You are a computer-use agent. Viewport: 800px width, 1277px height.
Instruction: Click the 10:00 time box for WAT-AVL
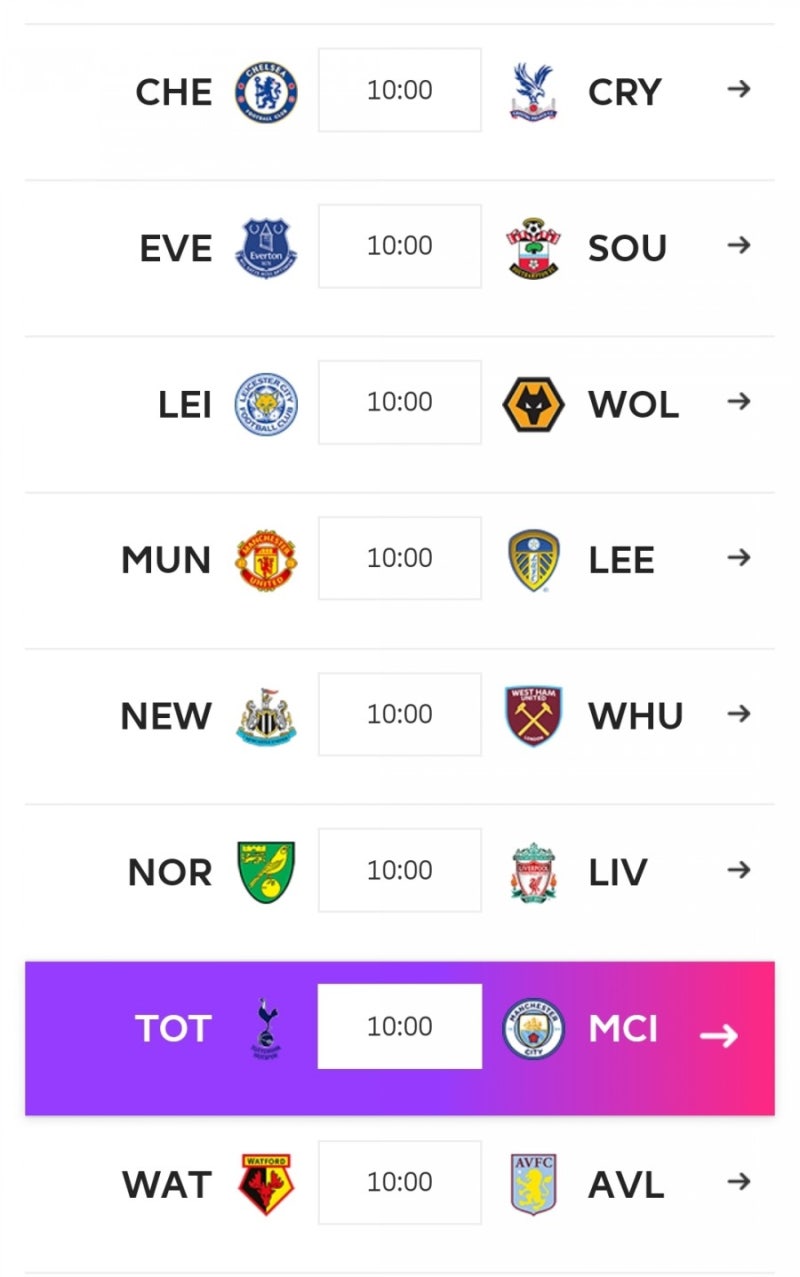(400, 1182)
